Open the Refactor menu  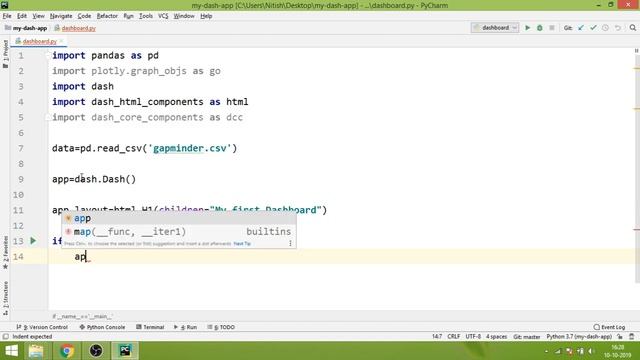107,16
